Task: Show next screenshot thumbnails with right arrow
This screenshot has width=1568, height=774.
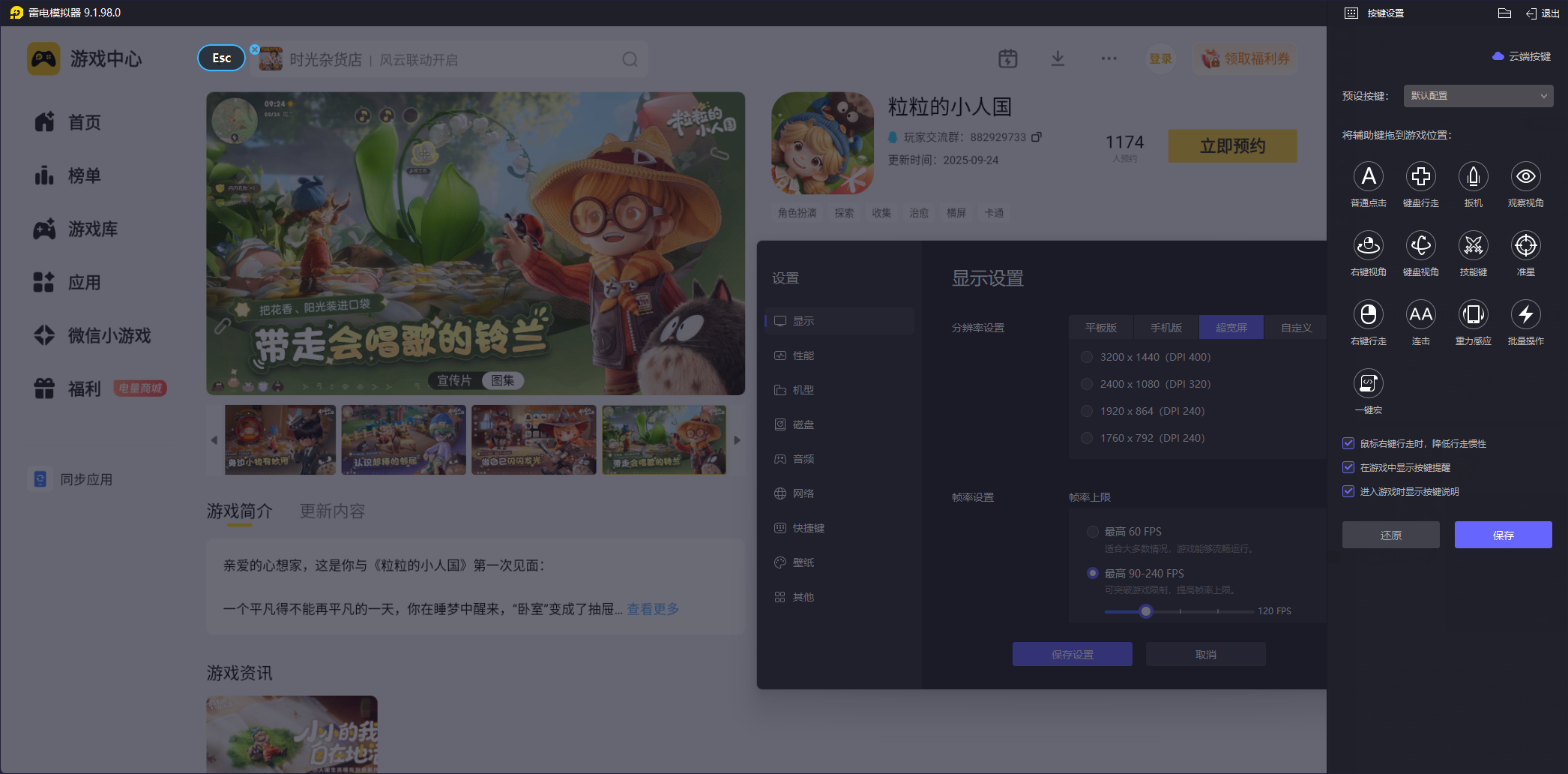Action: (x=737, y=440)
